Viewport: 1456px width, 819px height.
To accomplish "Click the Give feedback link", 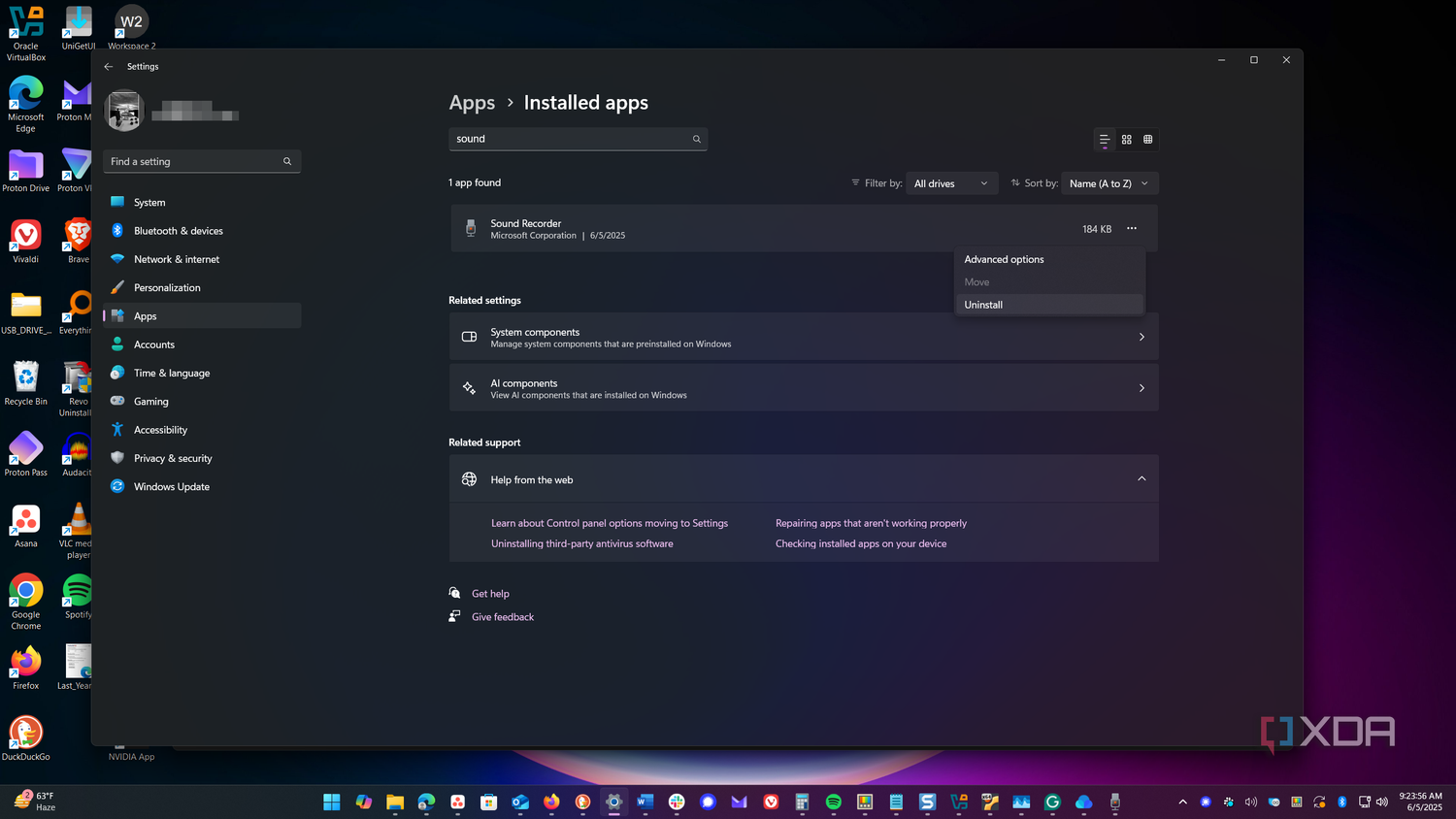I will click(503, 617).
